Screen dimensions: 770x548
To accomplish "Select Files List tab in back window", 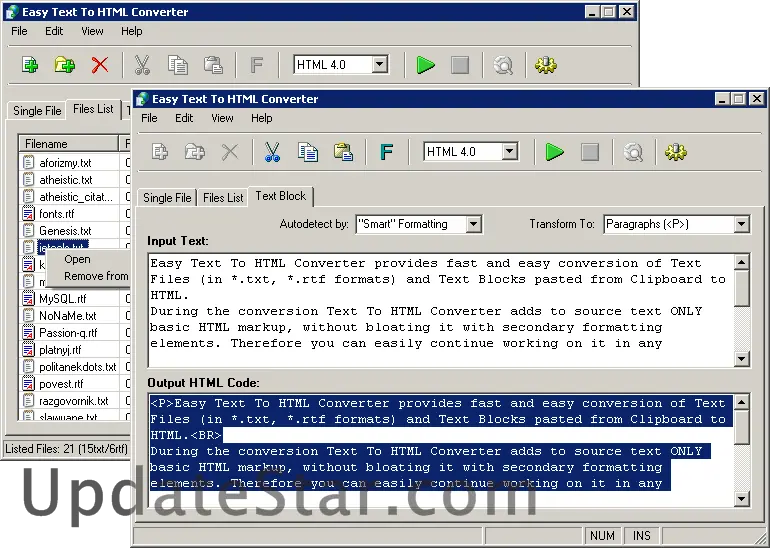I will 93,109.
